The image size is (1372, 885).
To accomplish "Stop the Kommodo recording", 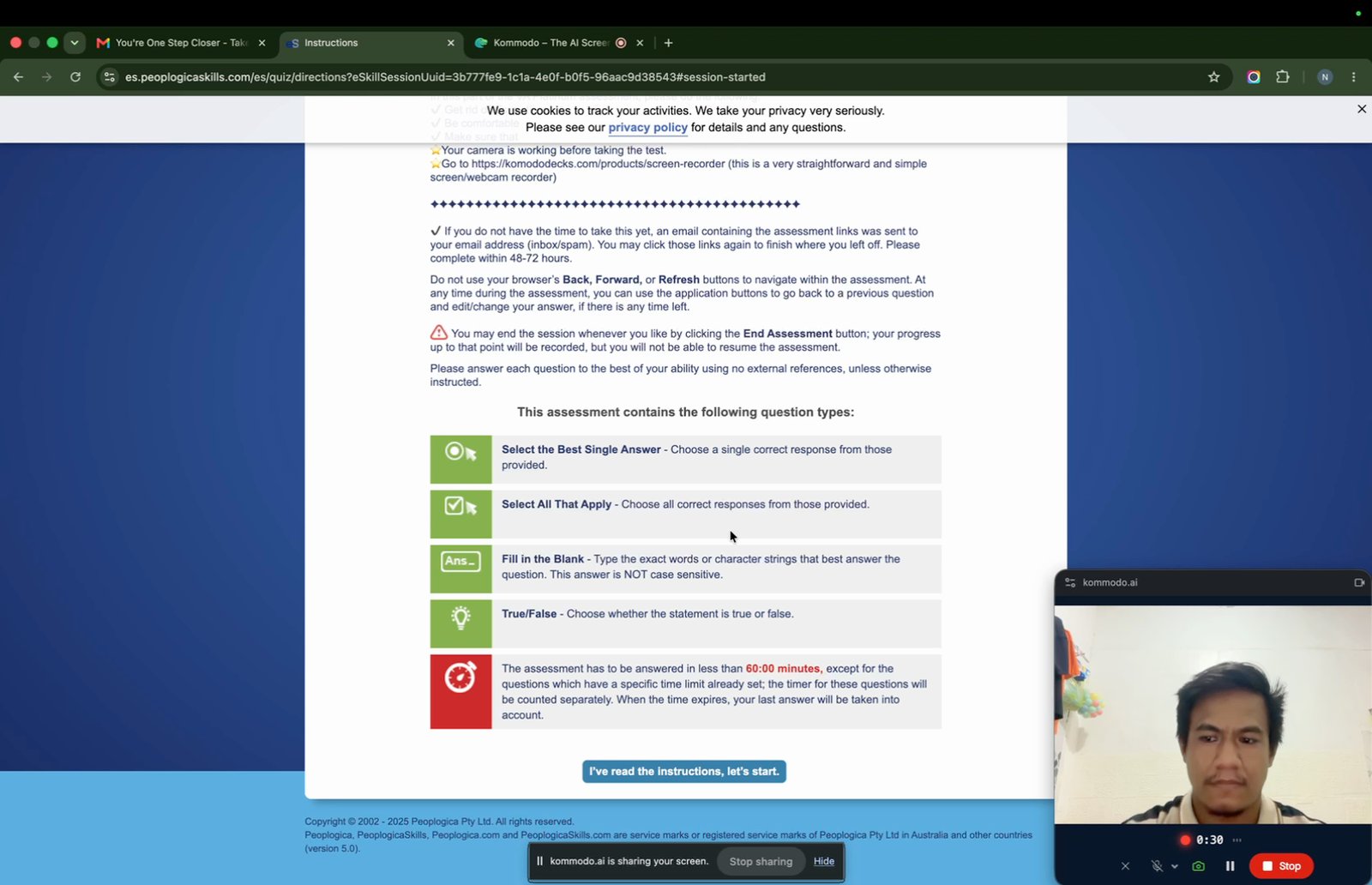I will pos(1281,866).
